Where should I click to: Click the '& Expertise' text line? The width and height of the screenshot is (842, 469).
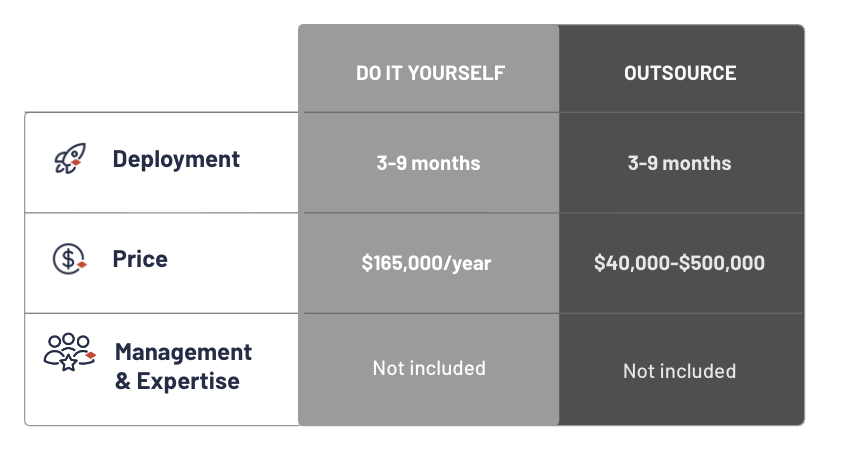point(177,381)
